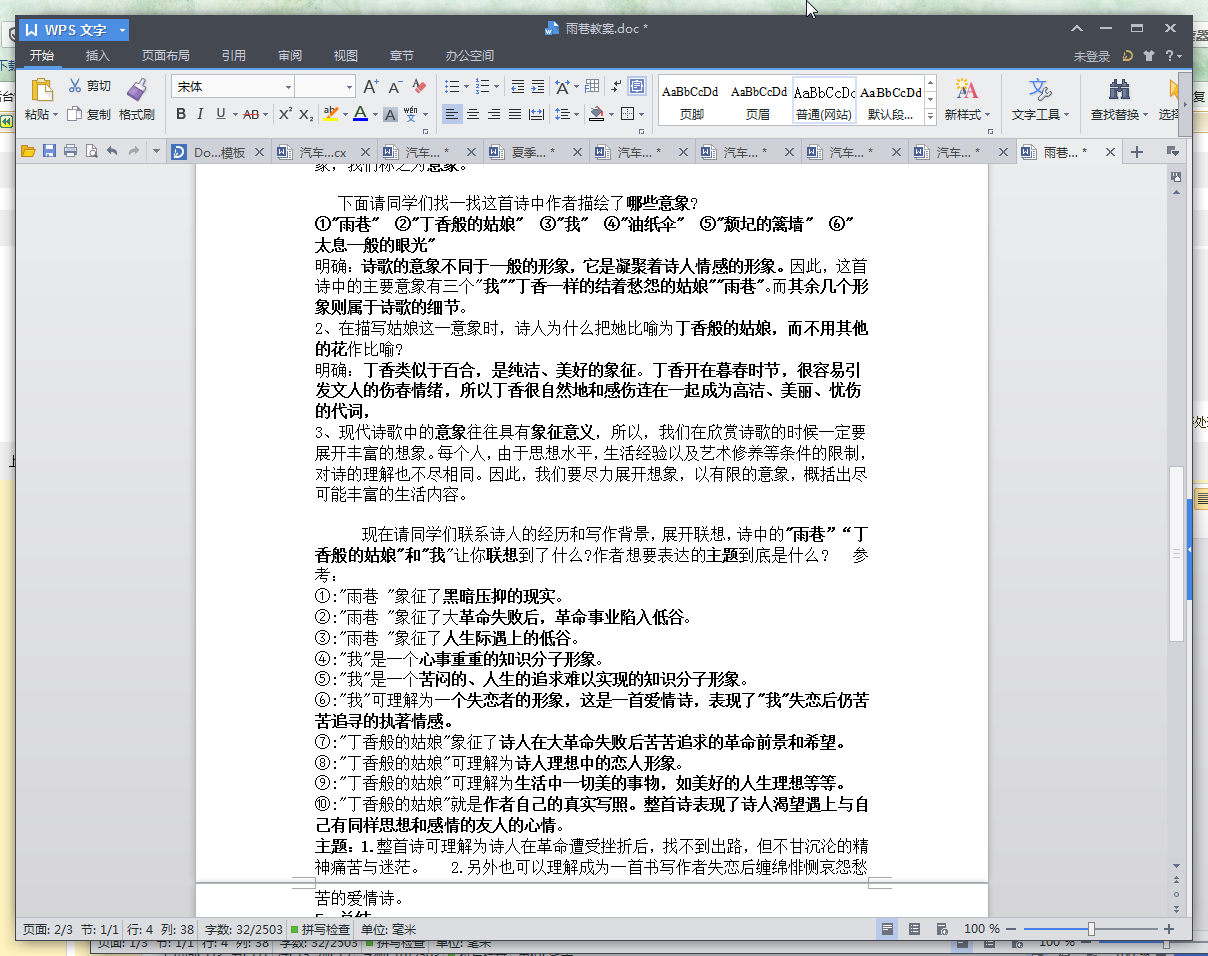This screenshot has height=956, width=1208.
Task: Click the blue font color A swatch
Action: click(x=360, y=114)
